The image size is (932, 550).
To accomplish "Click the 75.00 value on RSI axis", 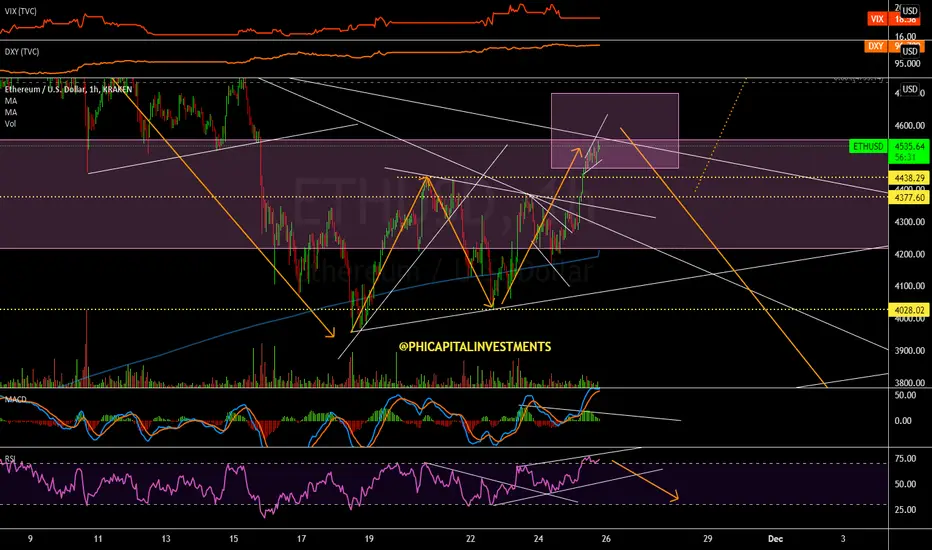I will pos(905,458).
